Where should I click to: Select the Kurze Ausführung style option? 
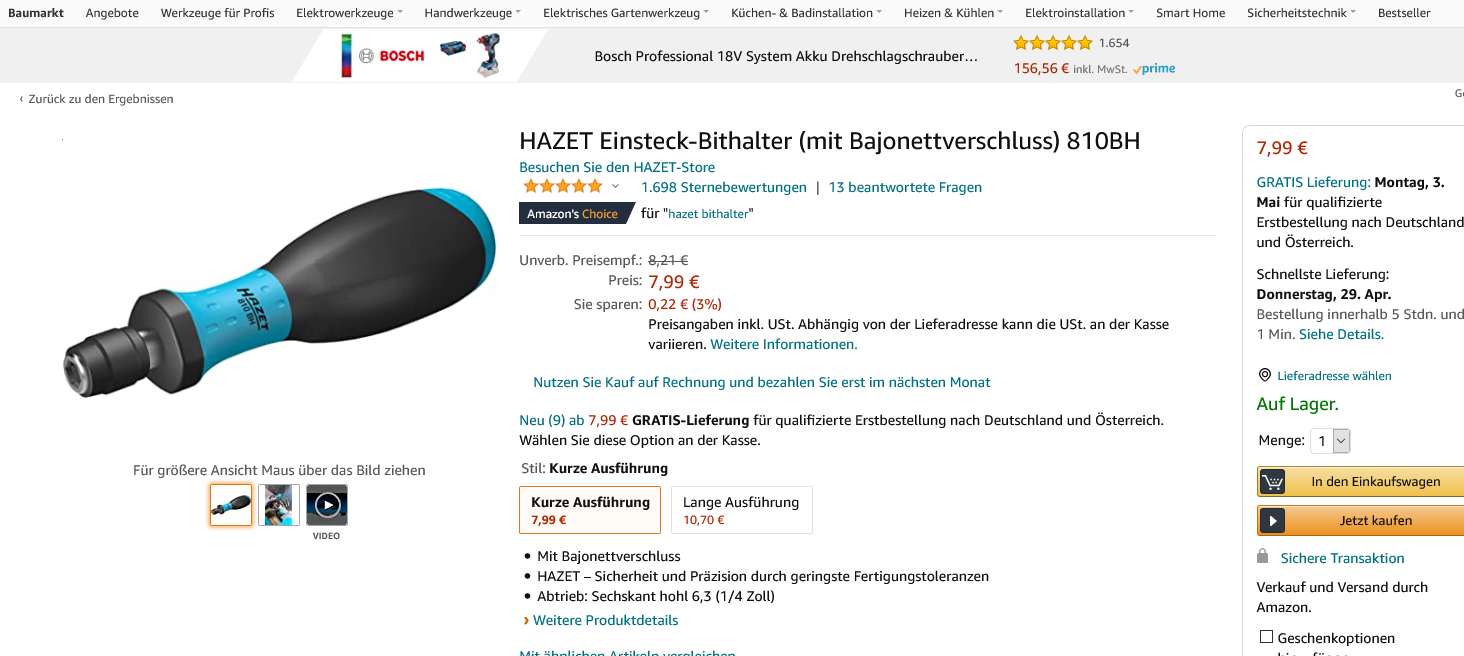[590, 510]
